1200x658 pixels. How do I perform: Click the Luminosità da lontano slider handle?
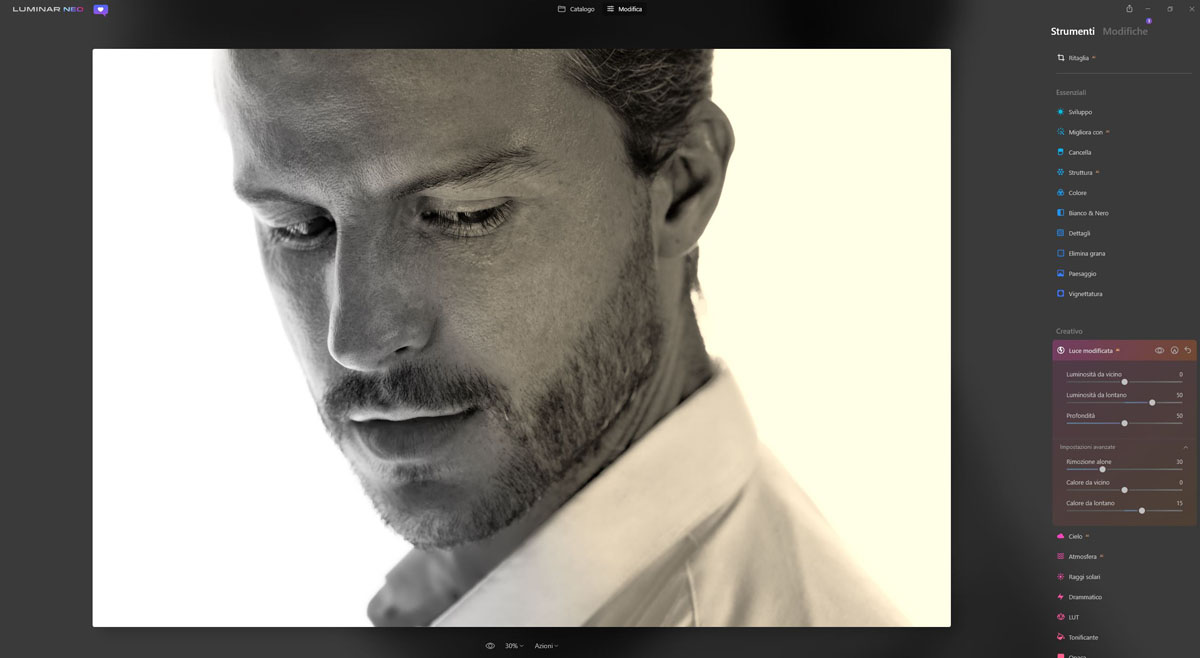(1152, 402)
